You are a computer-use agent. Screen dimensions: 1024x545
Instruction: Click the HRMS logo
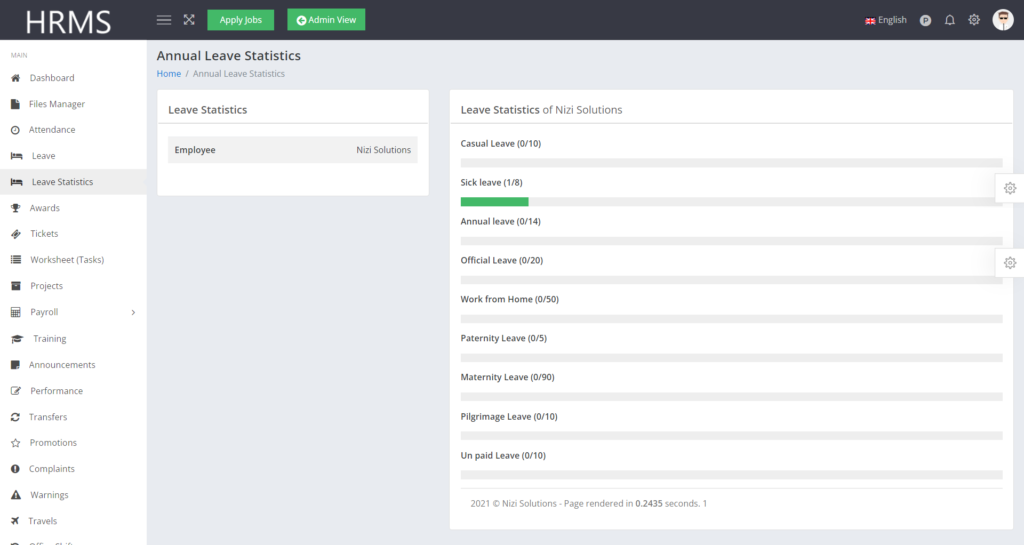pos(68,22)
